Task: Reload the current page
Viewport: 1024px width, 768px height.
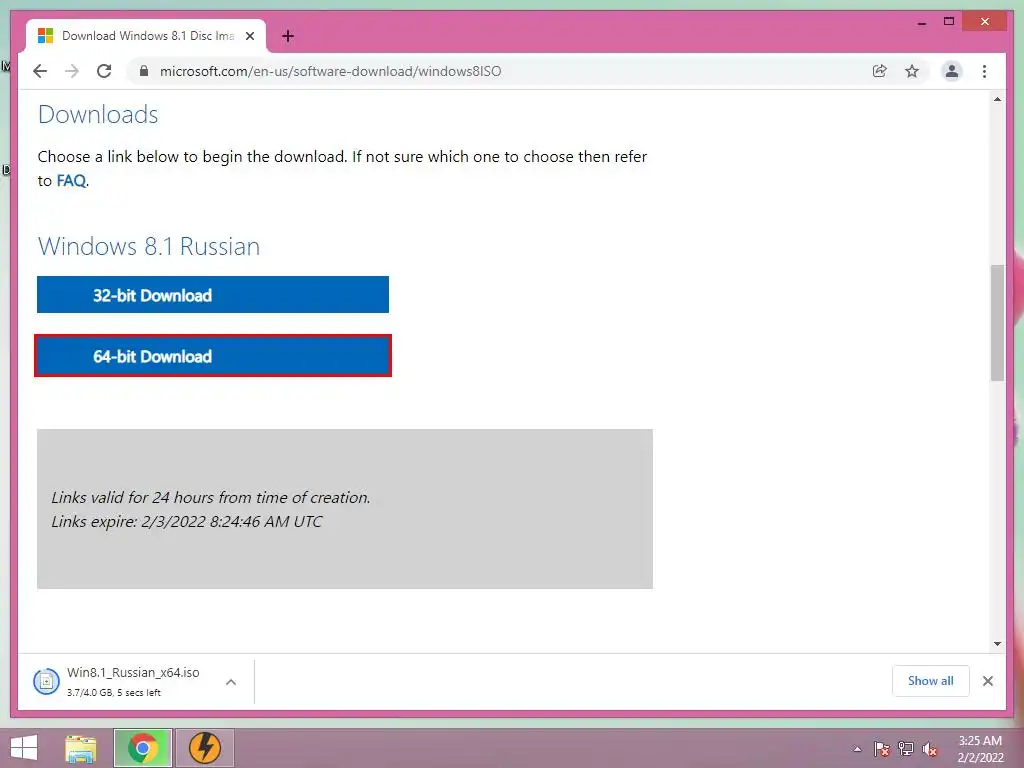Action: (104, 71)
